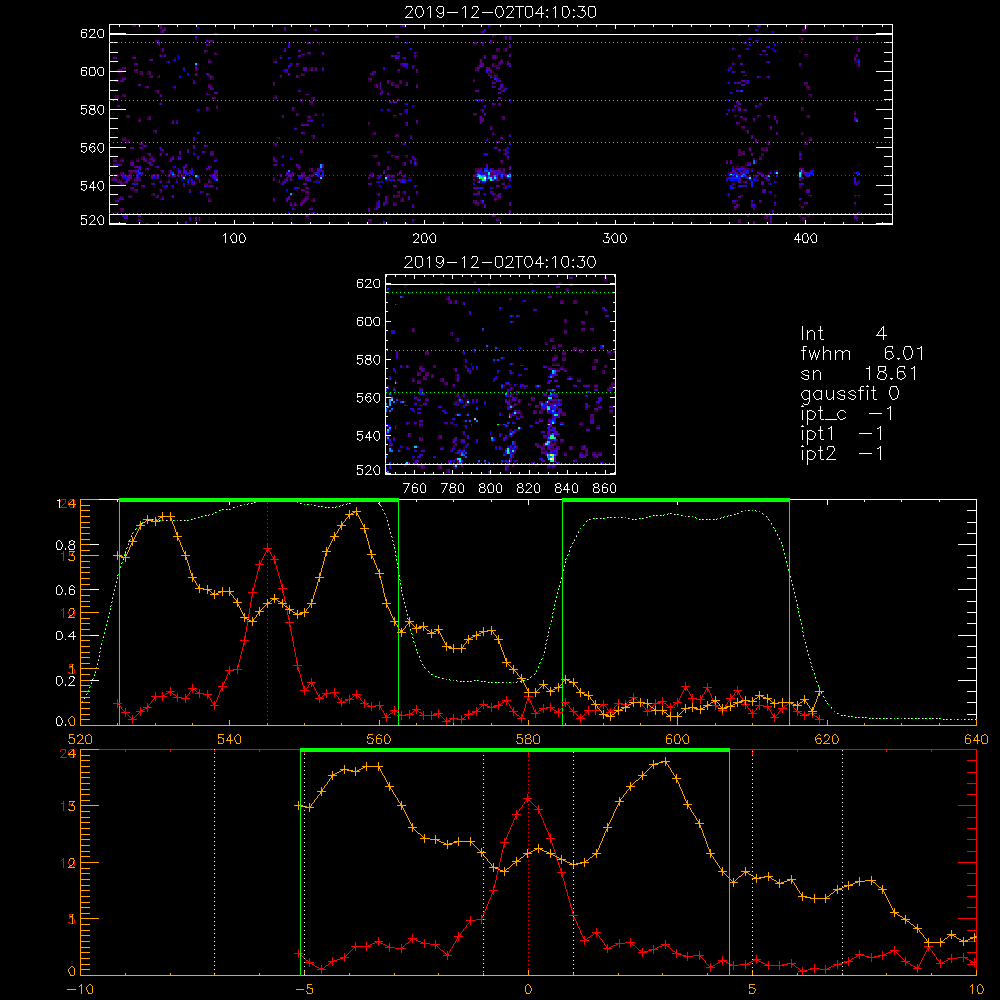Click y-axis label 600 of middle panel
Image resolution: width=1000 pixels, height=1000 pixels.
[368, 321]
